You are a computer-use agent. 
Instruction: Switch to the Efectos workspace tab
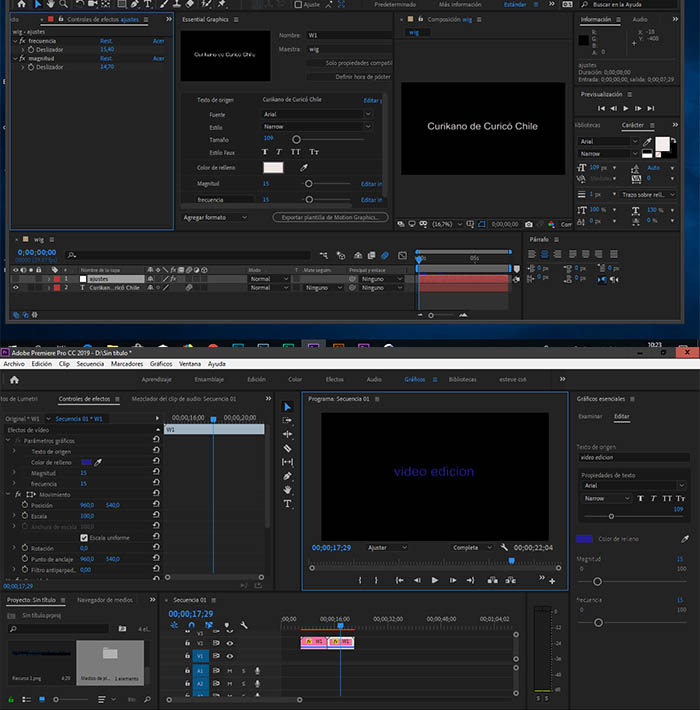(x=335, y=379)
